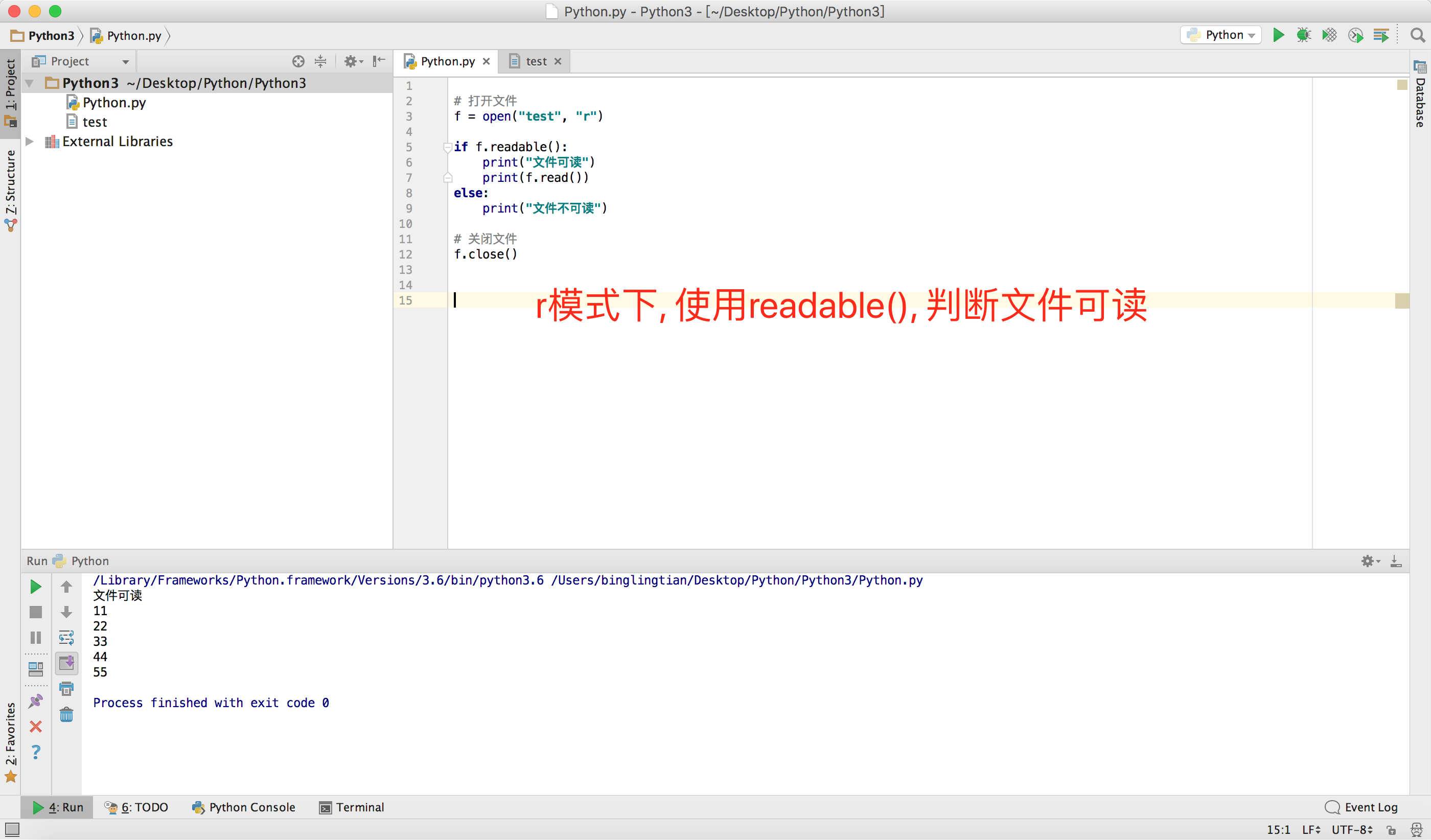Click the yellow warning marker in editor stripe
Screen dimensions: 1431x840
[1401, 301]
